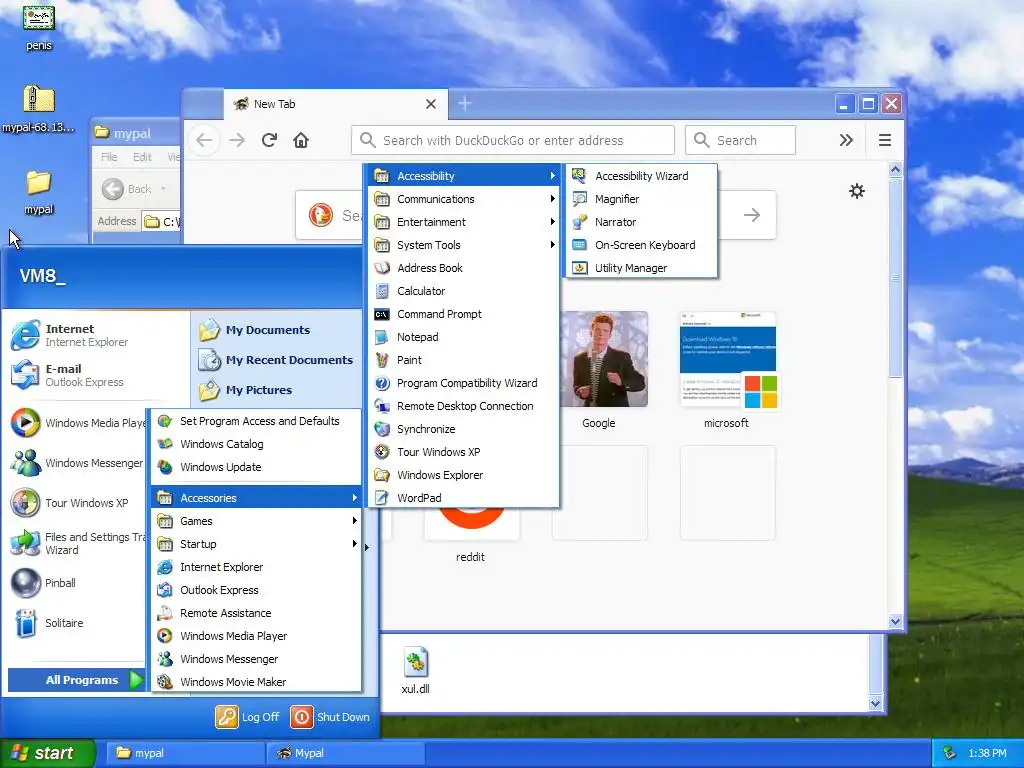1024x768 pixels.
Task: Click Shut Down button
Action: pos(330,717)
